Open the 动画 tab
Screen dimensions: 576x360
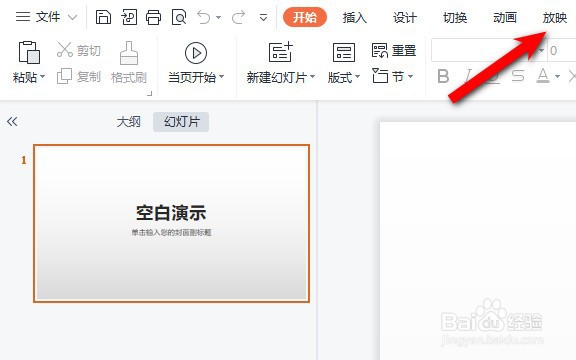pos(505,17)
